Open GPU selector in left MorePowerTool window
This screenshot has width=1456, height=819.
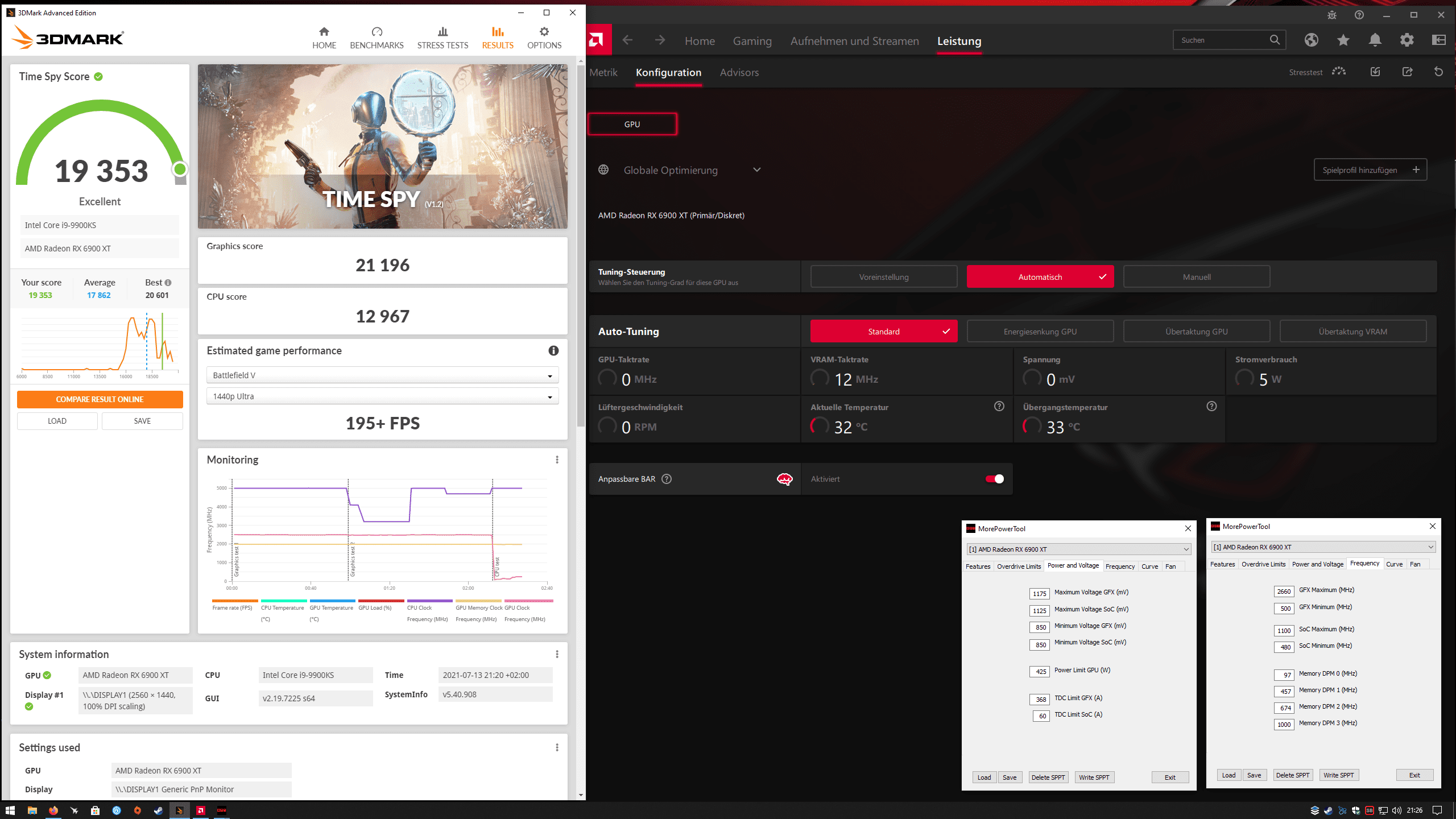click(1078, 549)
